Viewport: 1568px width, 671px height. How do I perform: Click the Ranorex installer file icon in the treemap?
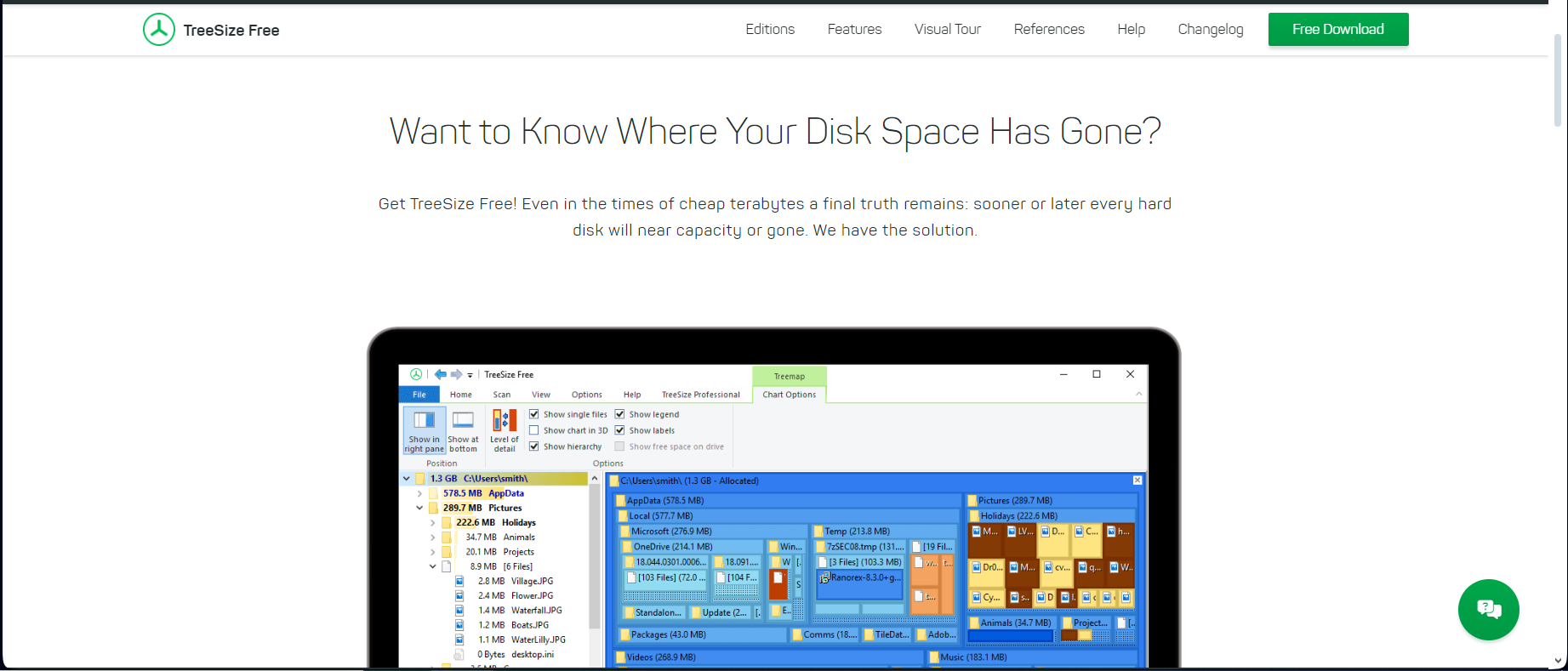click(x=824, y=578)
